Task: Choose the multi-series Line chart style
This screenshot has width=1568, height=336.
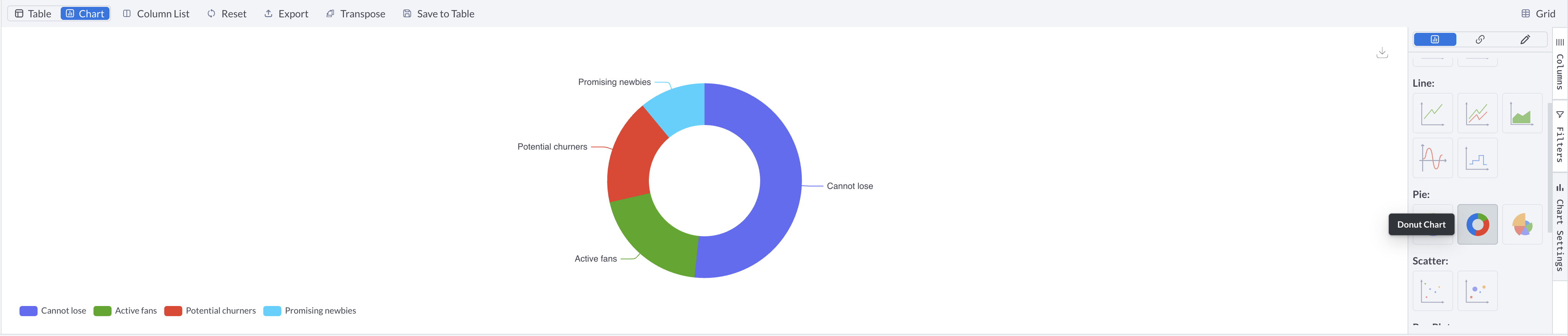Action: pyautogui.click(x=1477, y=113)
